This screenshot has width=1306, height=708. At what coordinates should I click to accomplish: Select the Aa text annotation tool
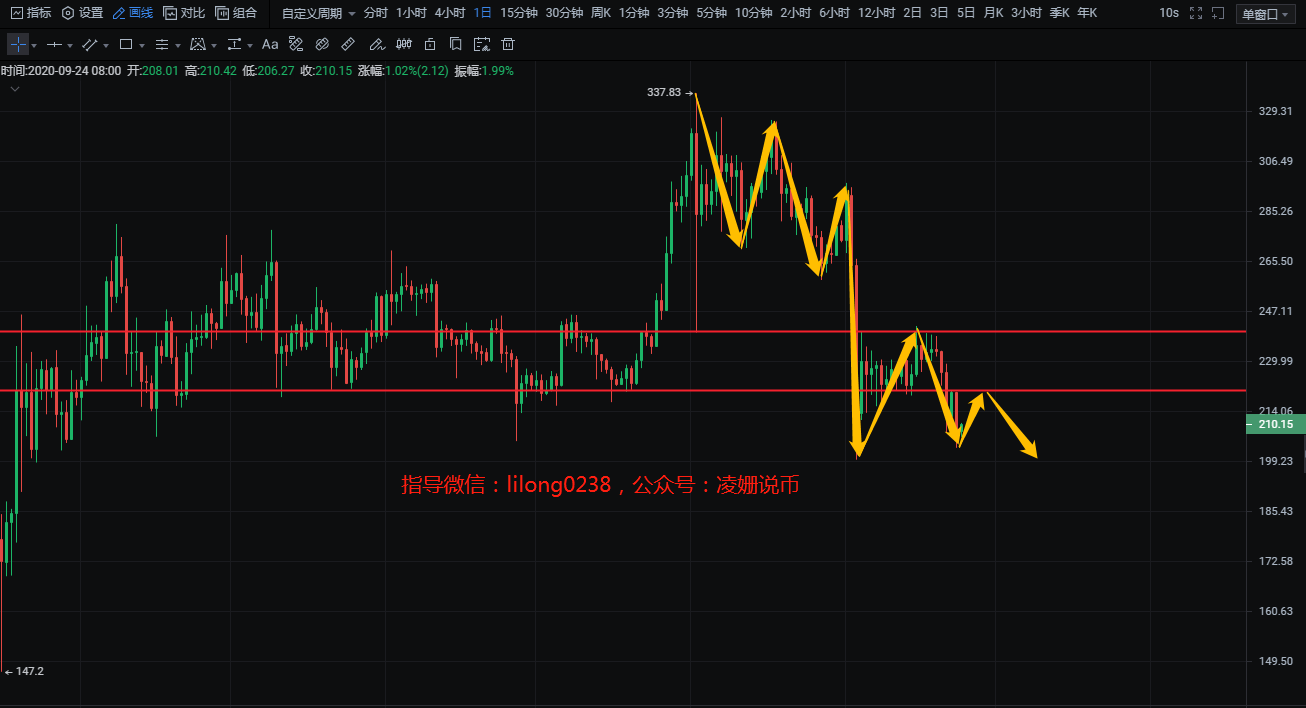[270, 45]
